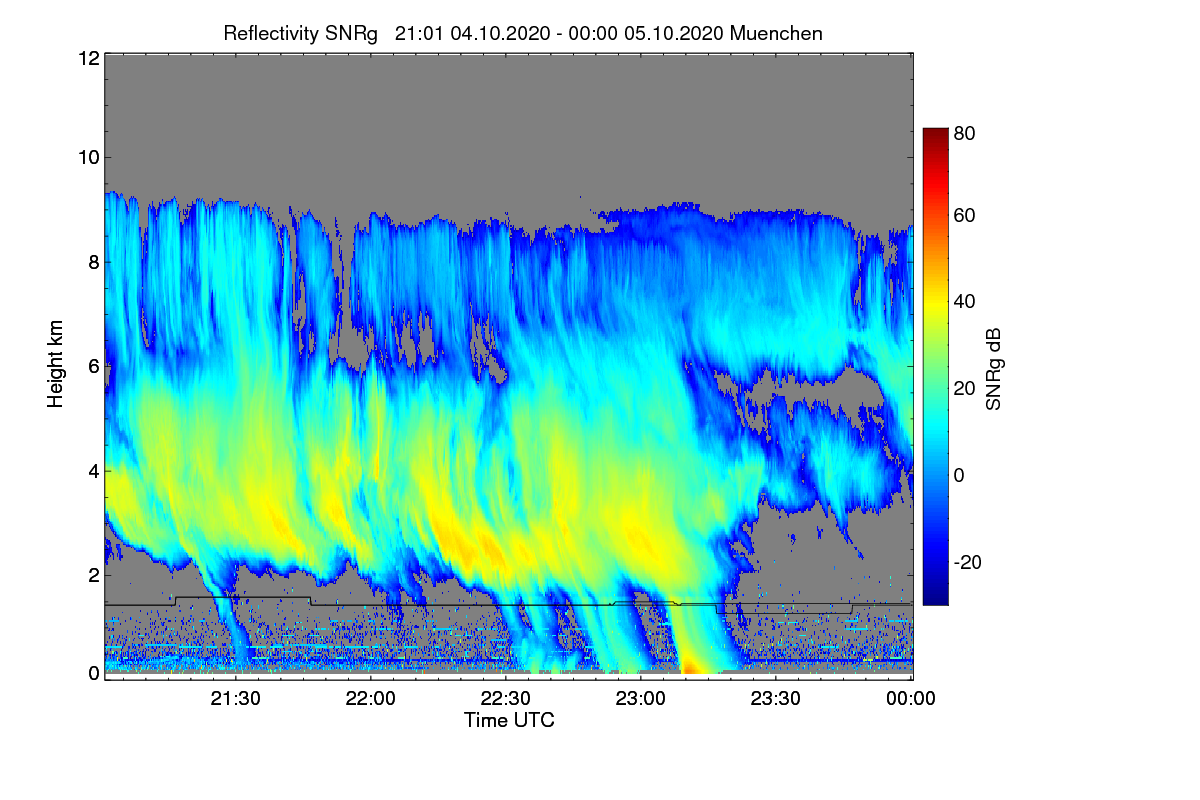The image size is (1200, 800).
Task: Click the colorbar value 40
Action: tap(964, 302)
